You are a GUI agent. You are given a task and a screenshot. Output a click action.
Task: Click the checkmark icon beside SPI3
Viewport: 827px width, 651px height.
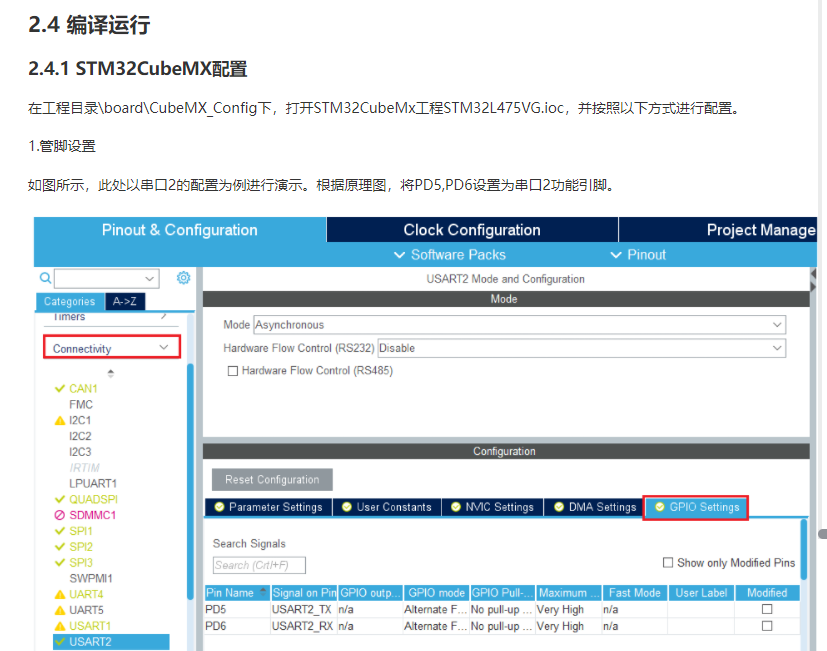pyautogui.click(x=60, y=562)
